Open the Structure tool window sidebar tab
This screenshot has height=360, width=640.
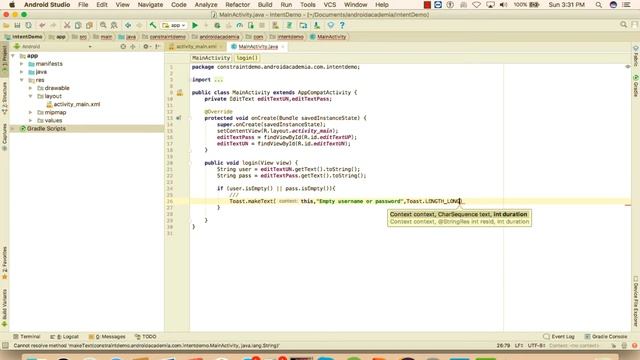(x=4, y=98)
